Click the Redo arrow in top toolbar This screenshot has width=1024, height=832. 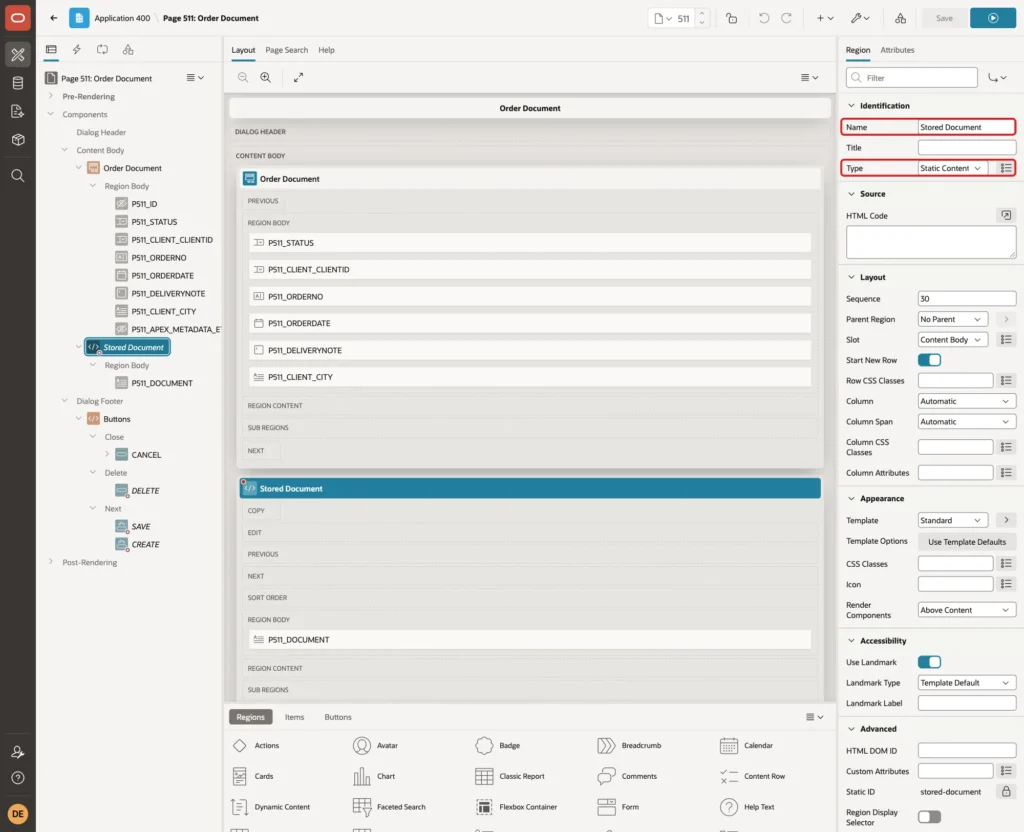click(787, 18)
